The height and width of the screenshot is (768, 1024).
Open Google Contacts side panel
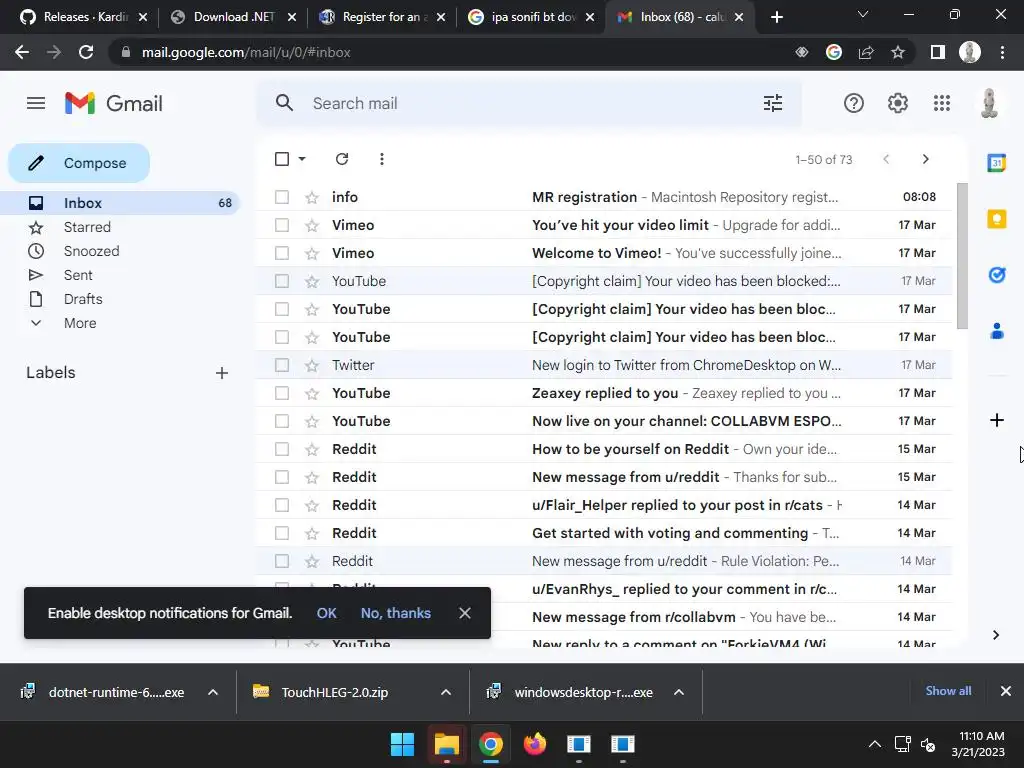(x=997, y=331)
